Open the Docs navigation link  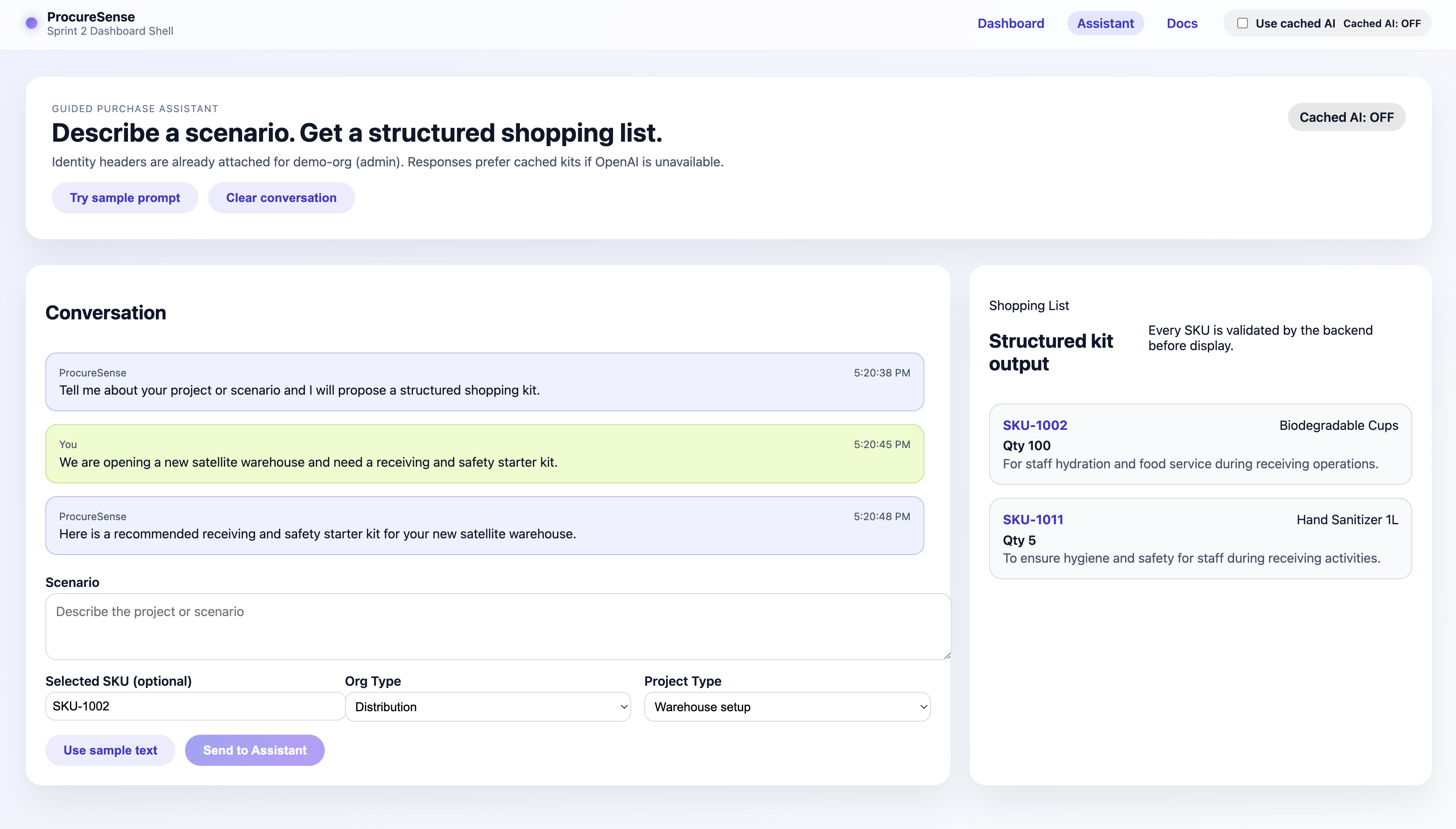pyautogui.click(x=1181, y=23)
